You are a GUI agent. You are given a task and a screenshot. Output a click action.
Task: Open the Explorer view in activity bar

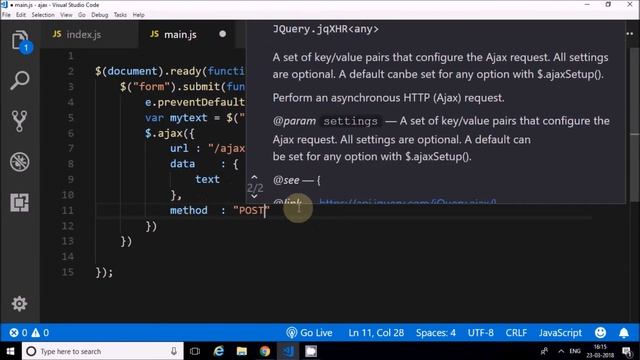pos(20,41)
